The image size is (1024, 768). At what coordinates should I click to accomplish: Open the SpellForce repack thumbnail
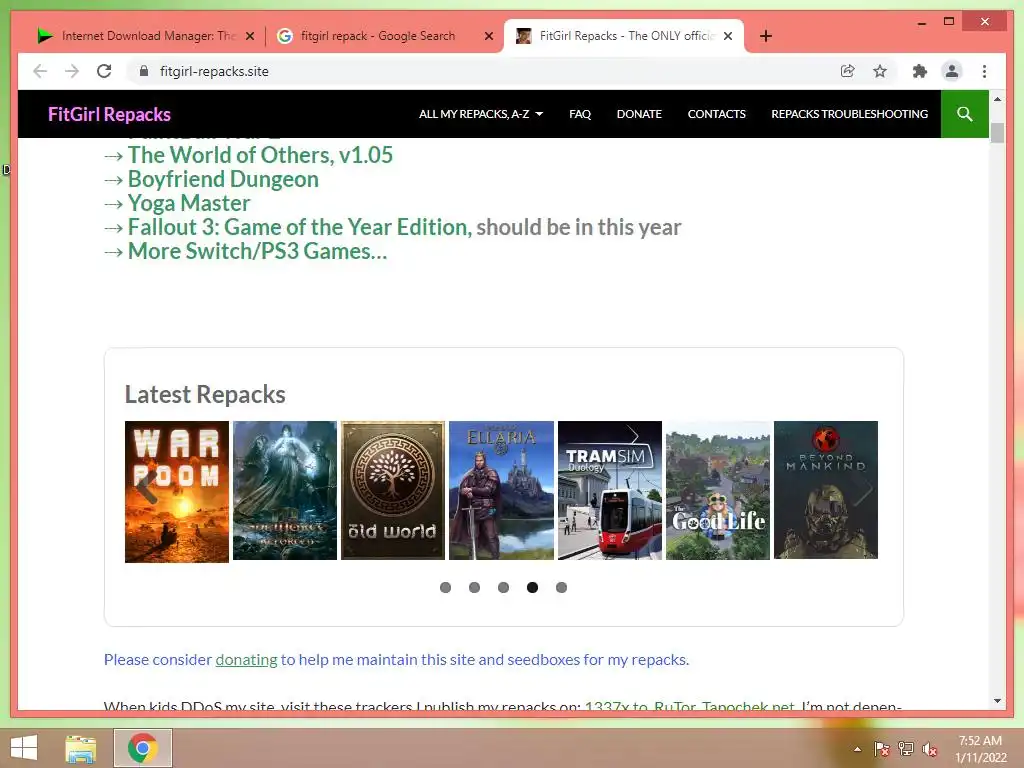click(x=285, y=490)
